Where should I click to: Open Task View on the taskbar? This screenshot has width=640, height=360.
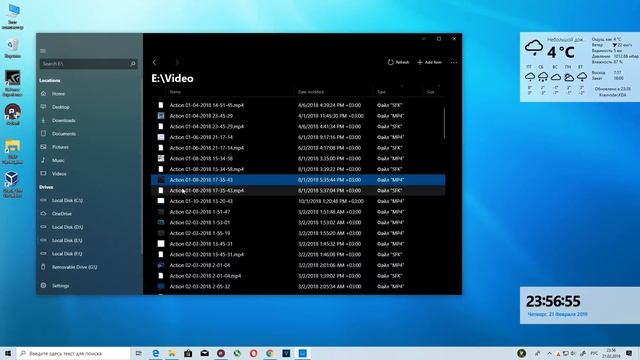click(139, 353)
